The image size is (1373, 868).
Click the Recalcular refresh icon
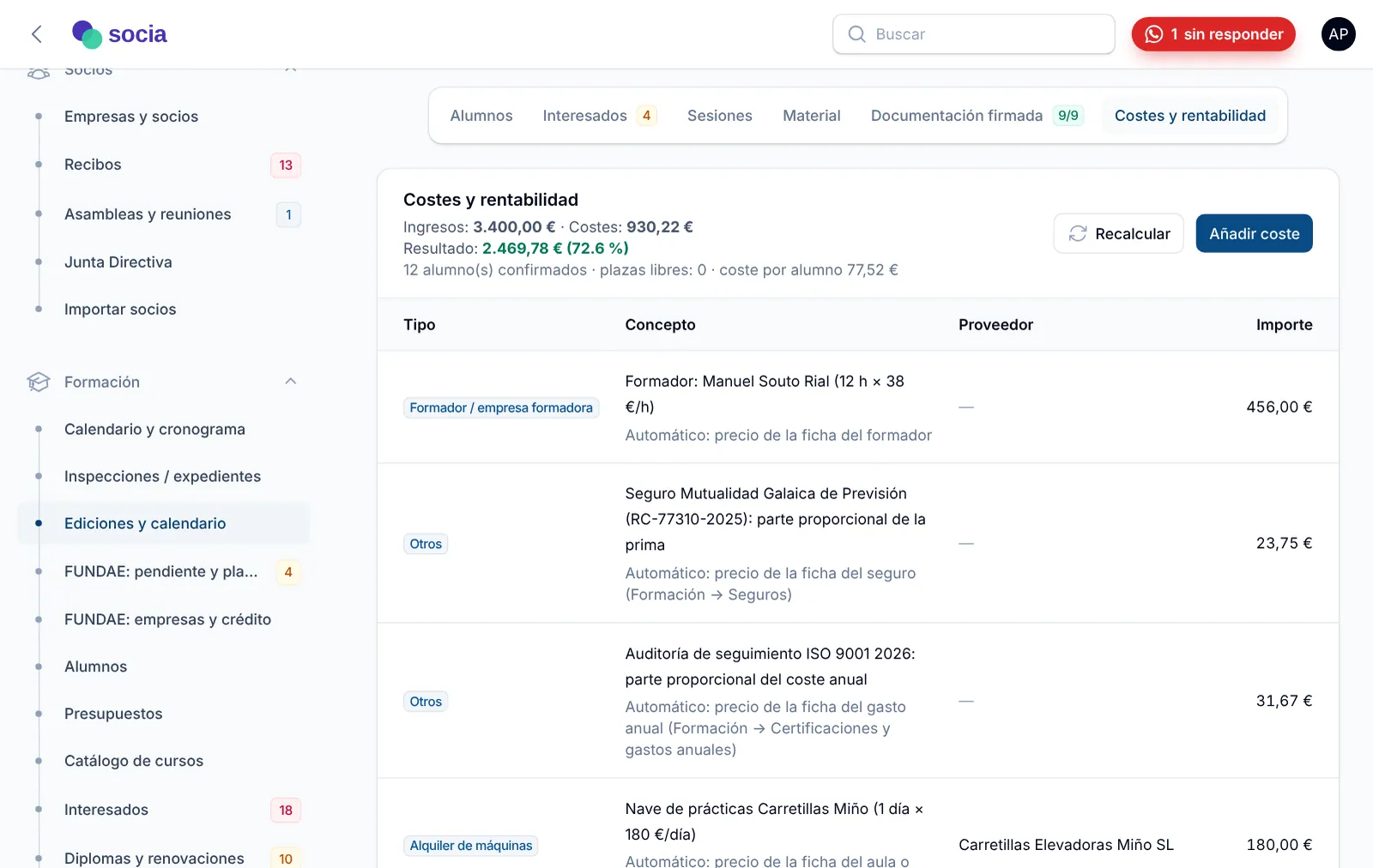1078,233
